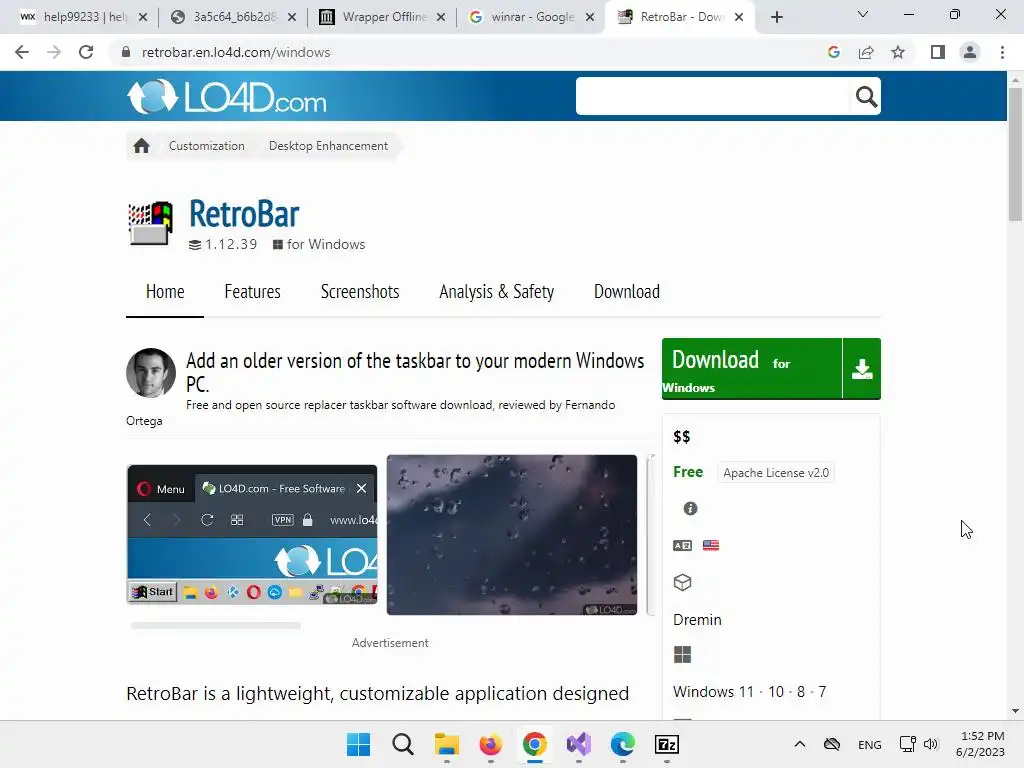Open 7-Zip from the taskbar
Viewport: 1024px width, 768px height.
[x=667, y=744]
